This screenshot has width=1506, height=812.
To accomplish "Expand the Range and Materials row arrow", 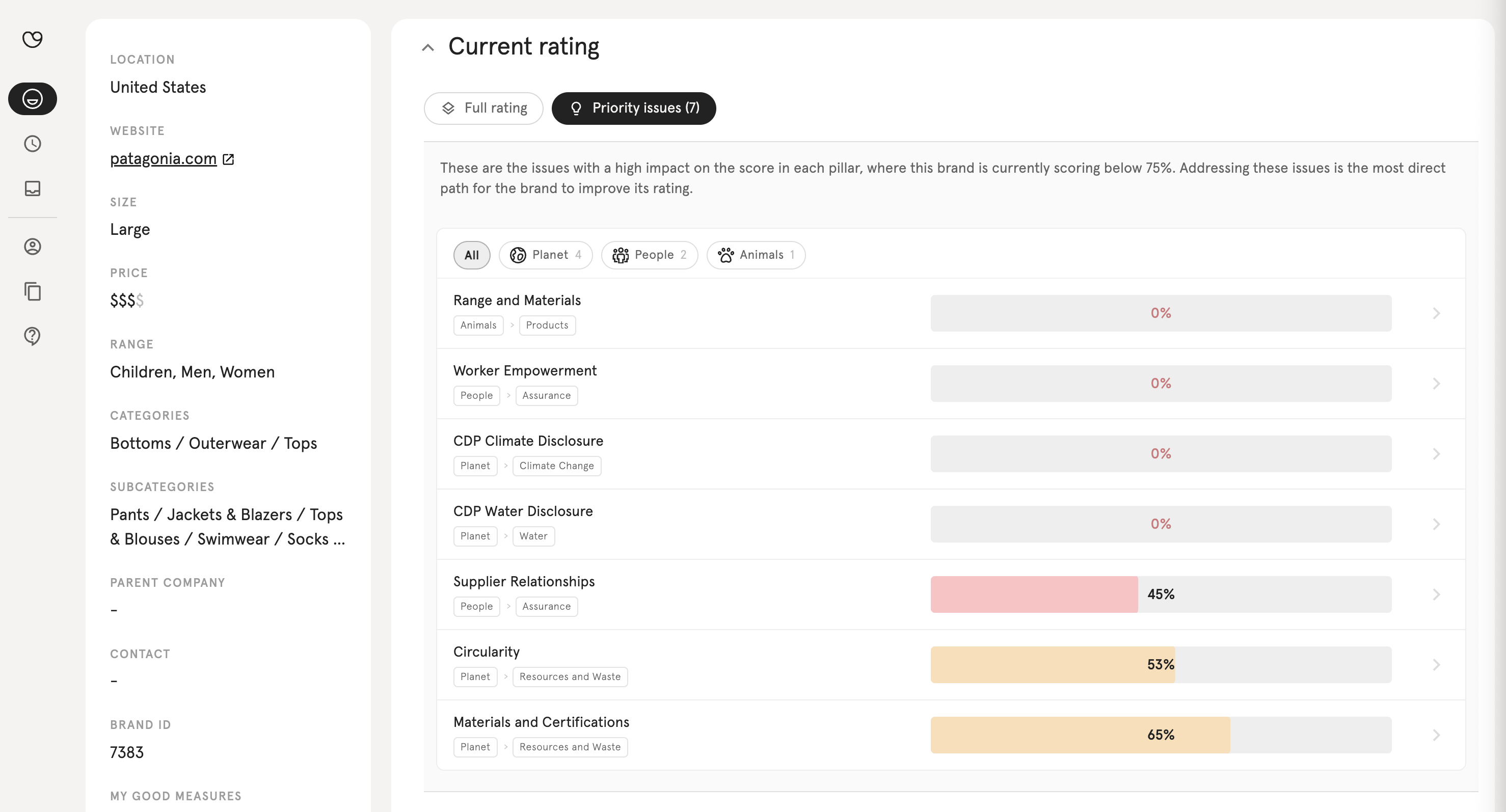I will [1436, 313].
